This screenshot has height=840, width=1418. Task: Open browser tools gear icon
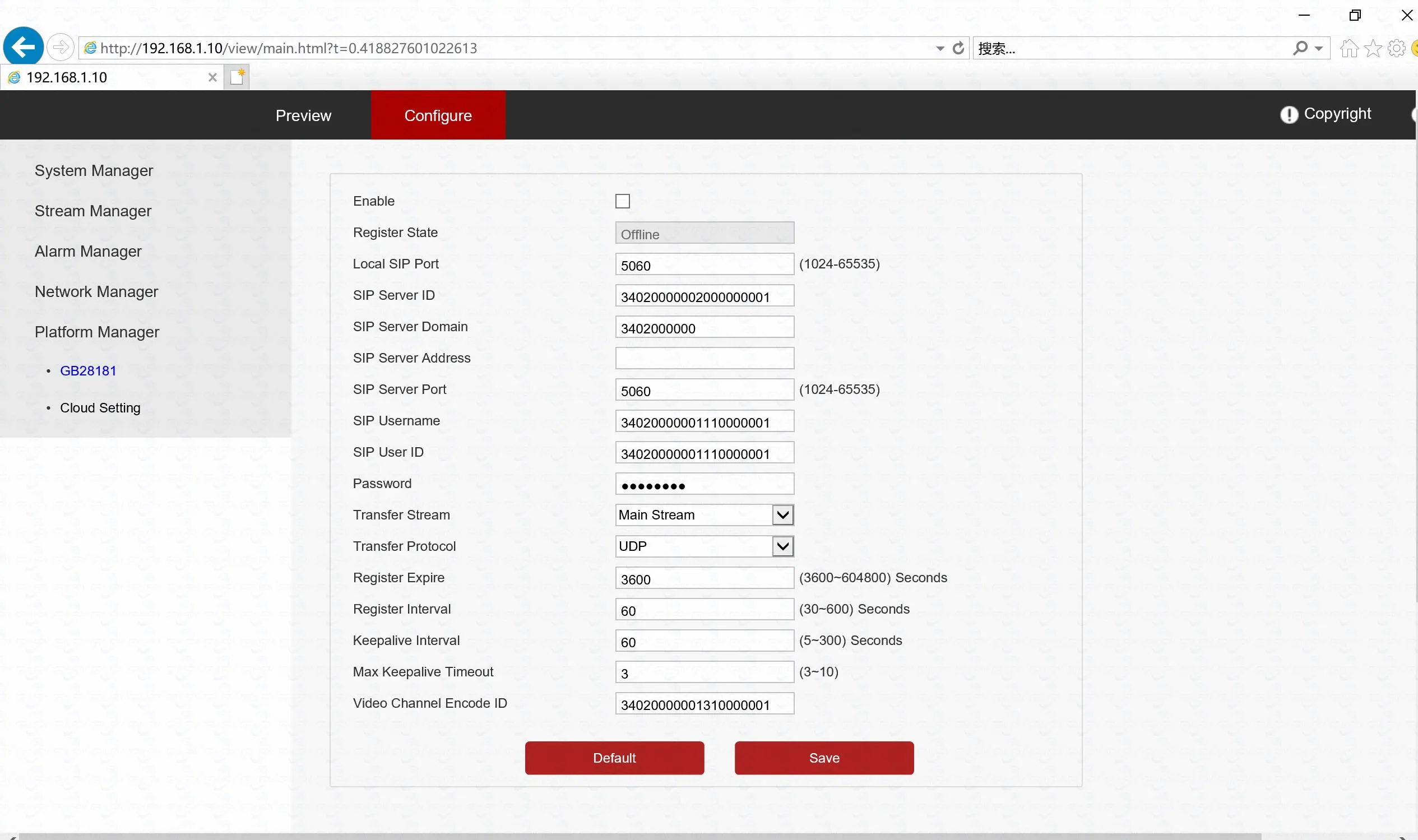(1397, 49)
